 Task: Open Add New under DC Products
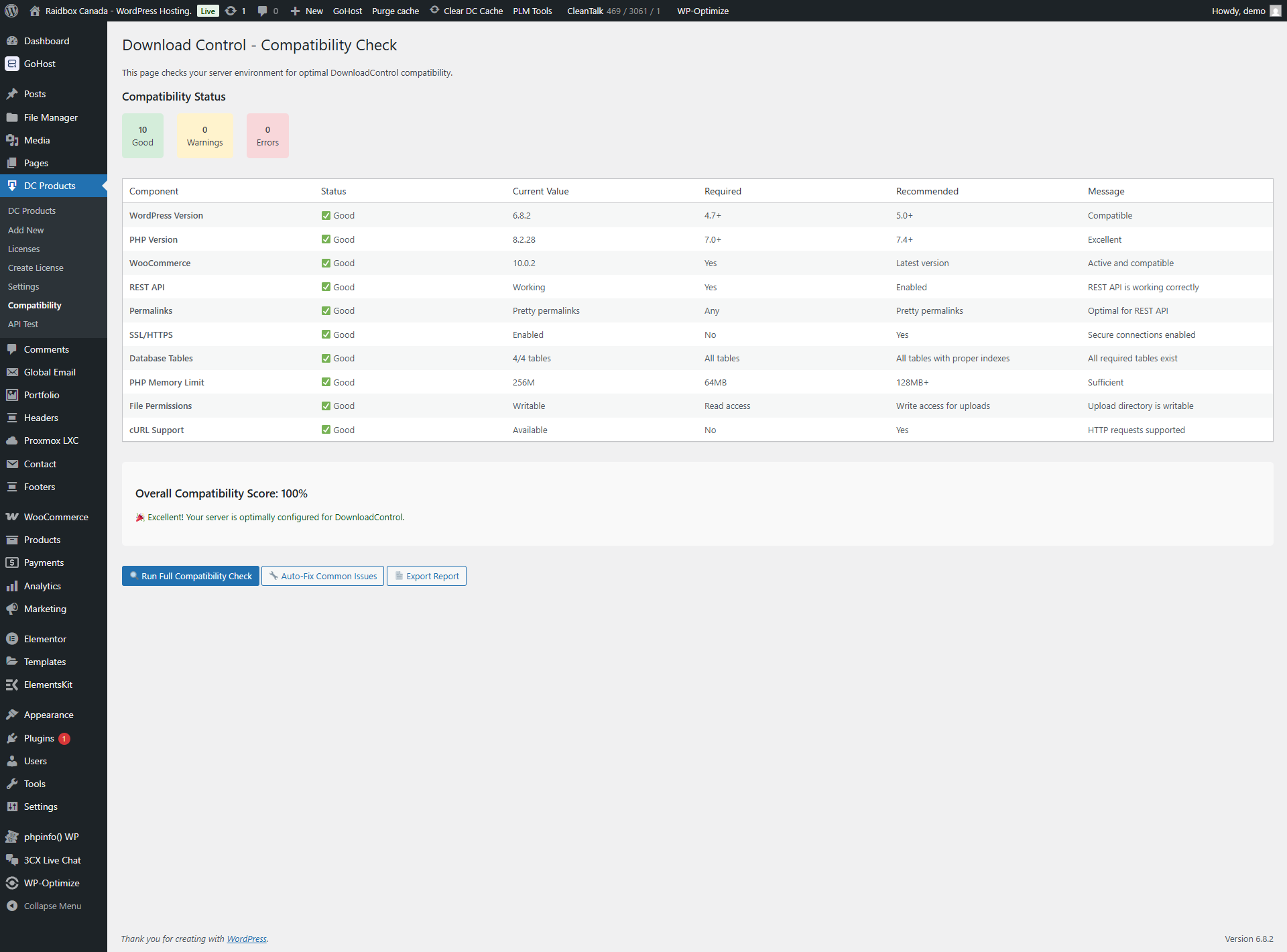point(25,230)
